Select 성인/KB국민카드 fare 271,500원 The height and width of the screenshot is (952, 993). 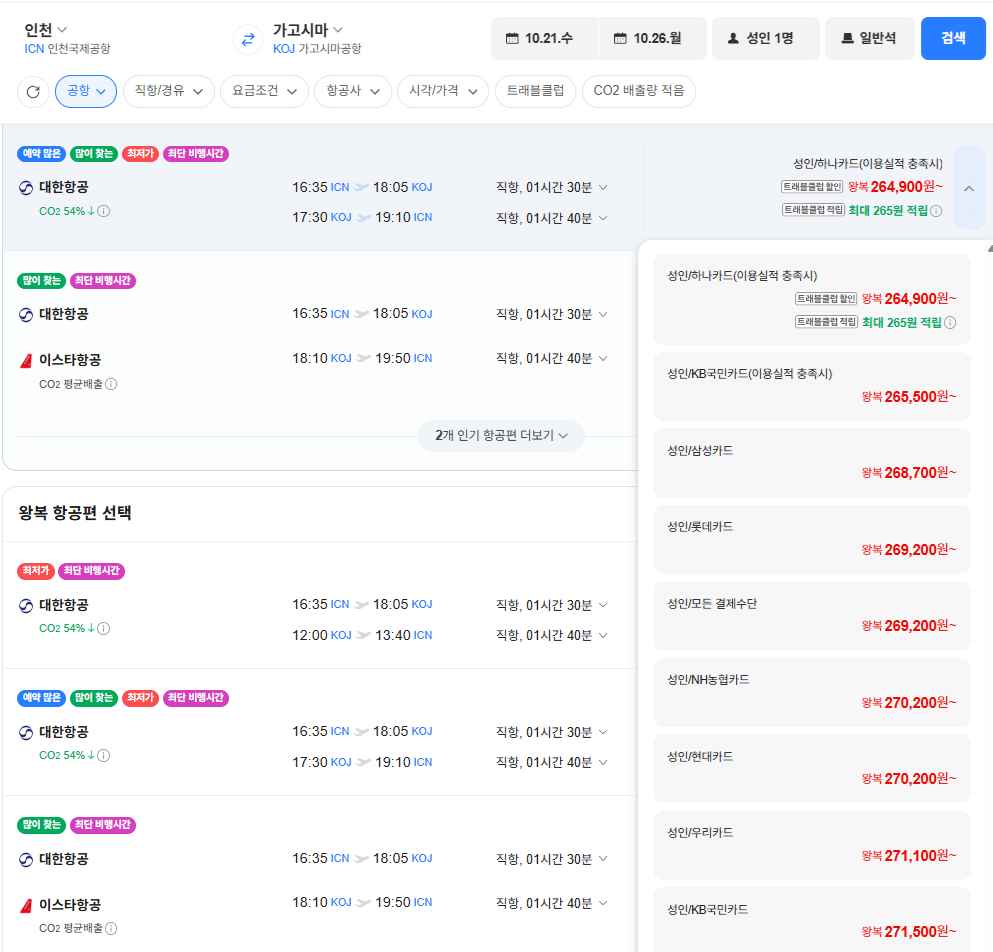click(x=812, y=922)
